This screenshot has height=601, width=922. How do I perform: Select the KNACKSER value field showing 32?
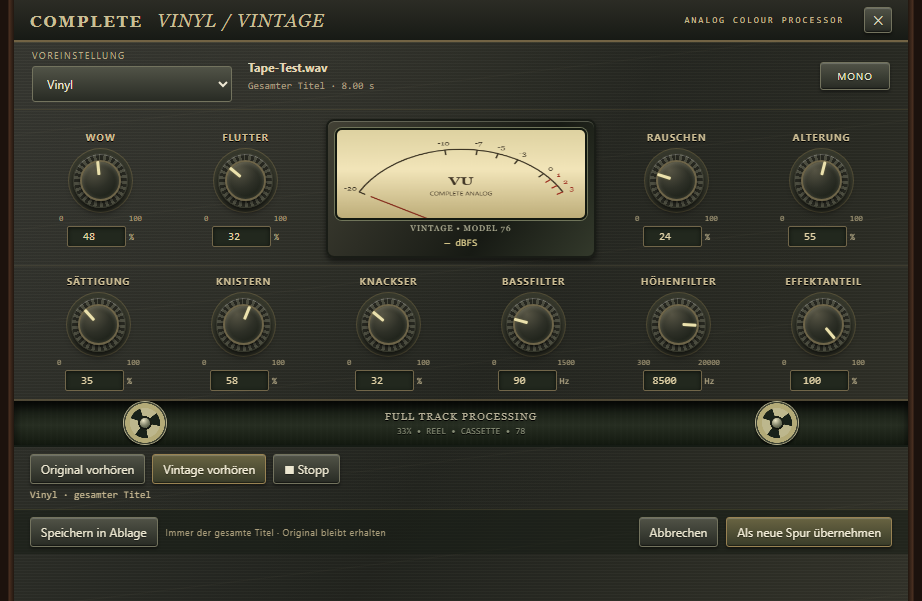[384, 380]
